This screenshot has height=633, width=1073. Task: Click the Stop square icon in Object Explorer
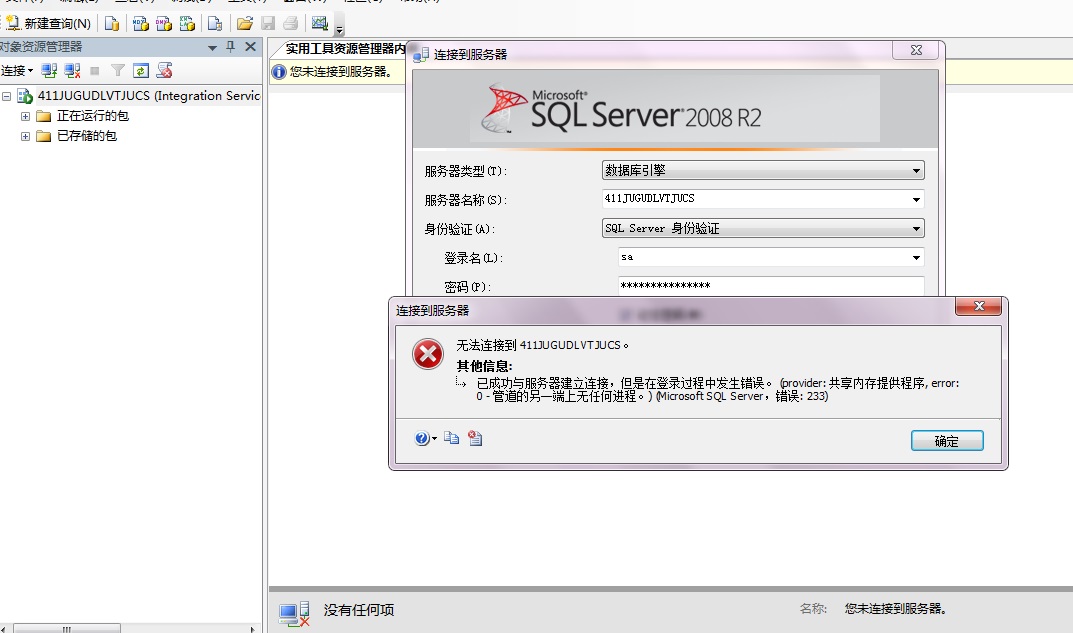point(95,70)
